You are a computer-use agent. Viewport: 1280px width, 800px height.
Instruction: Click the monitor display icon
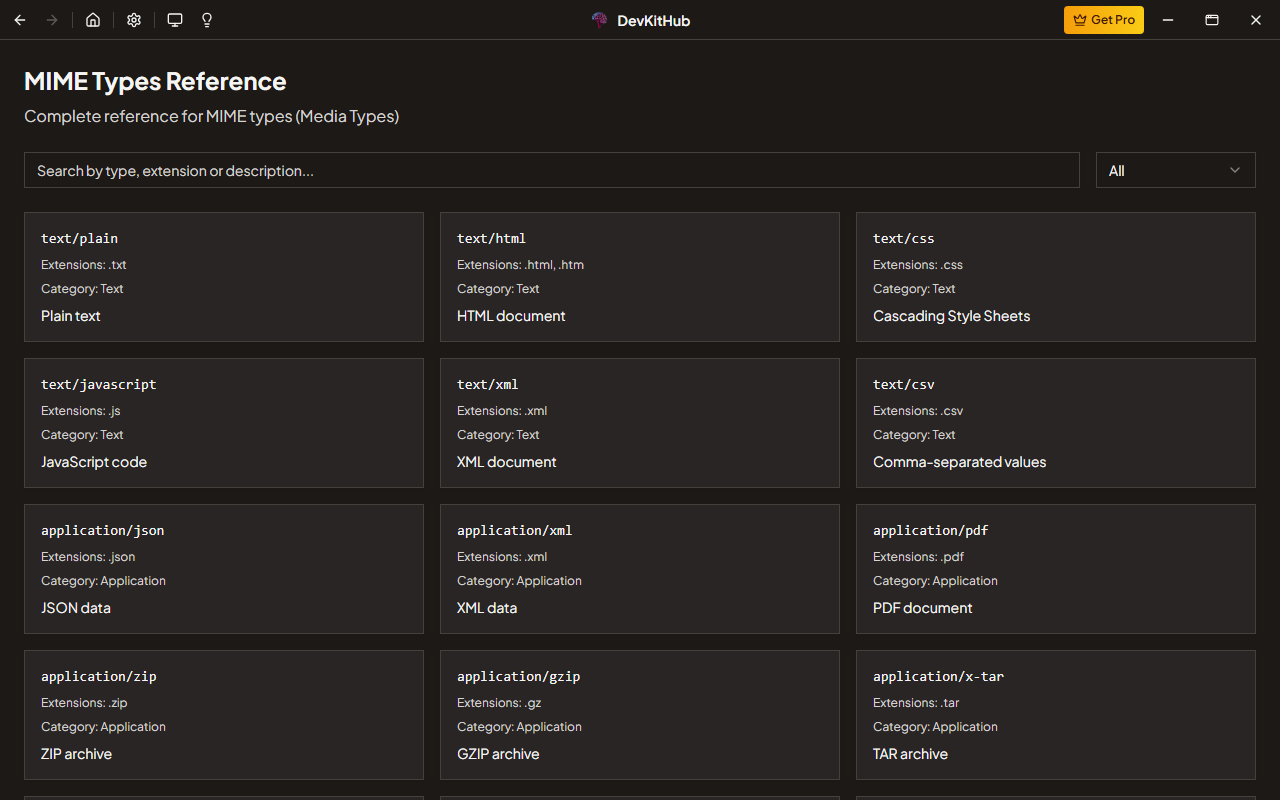coord(175,20)
